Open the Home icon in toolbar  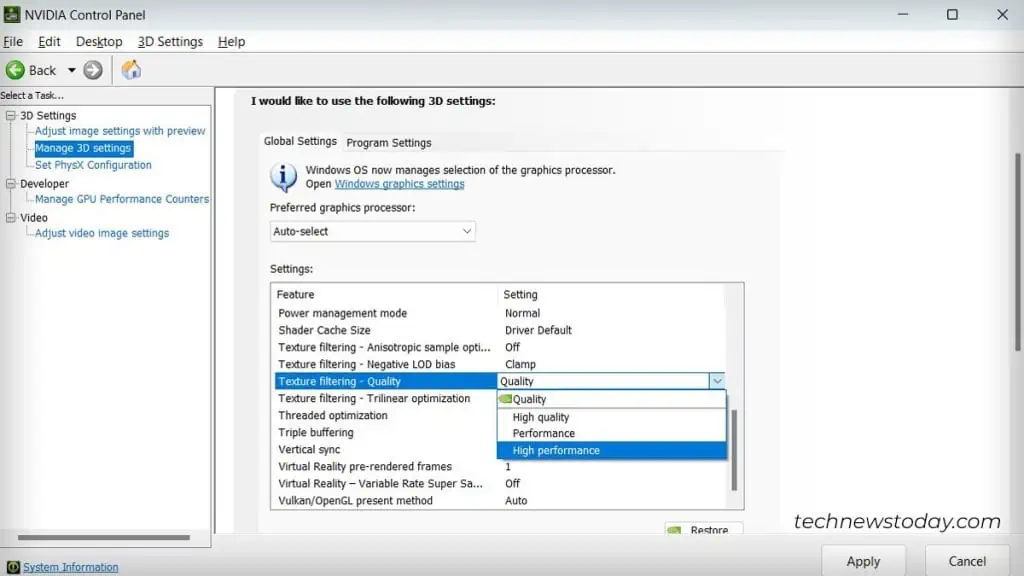click(131, 69)
